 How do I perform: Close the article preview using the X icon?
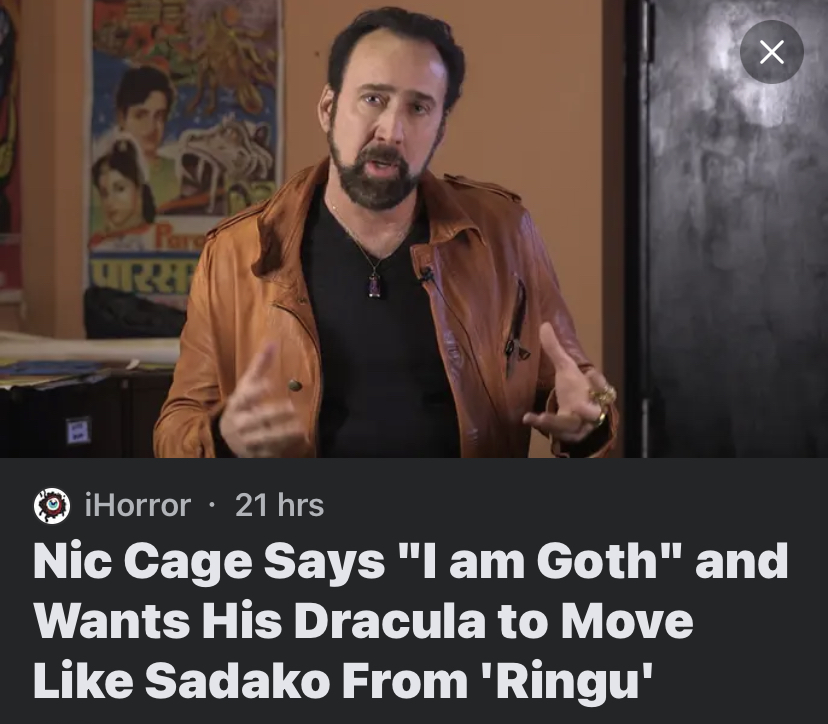tap(771, 52)
